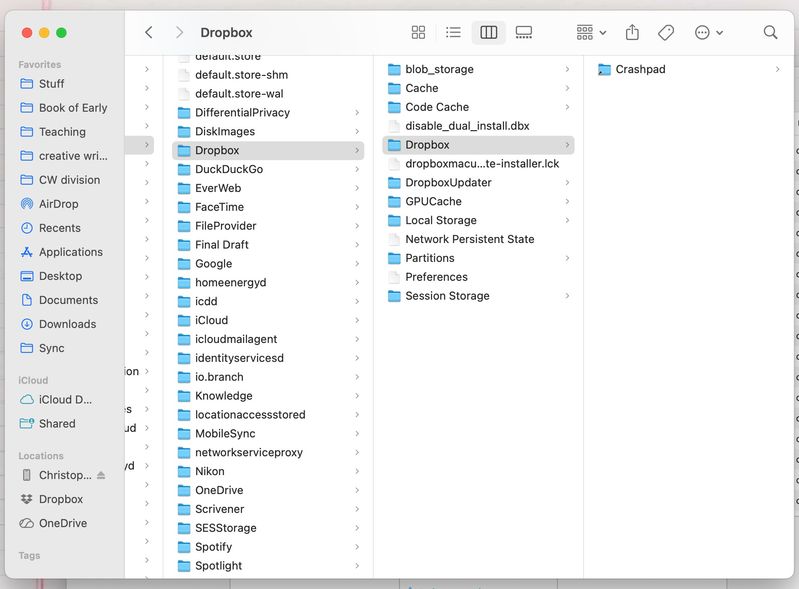Switch to list view in toolbar

coord(453,32)
